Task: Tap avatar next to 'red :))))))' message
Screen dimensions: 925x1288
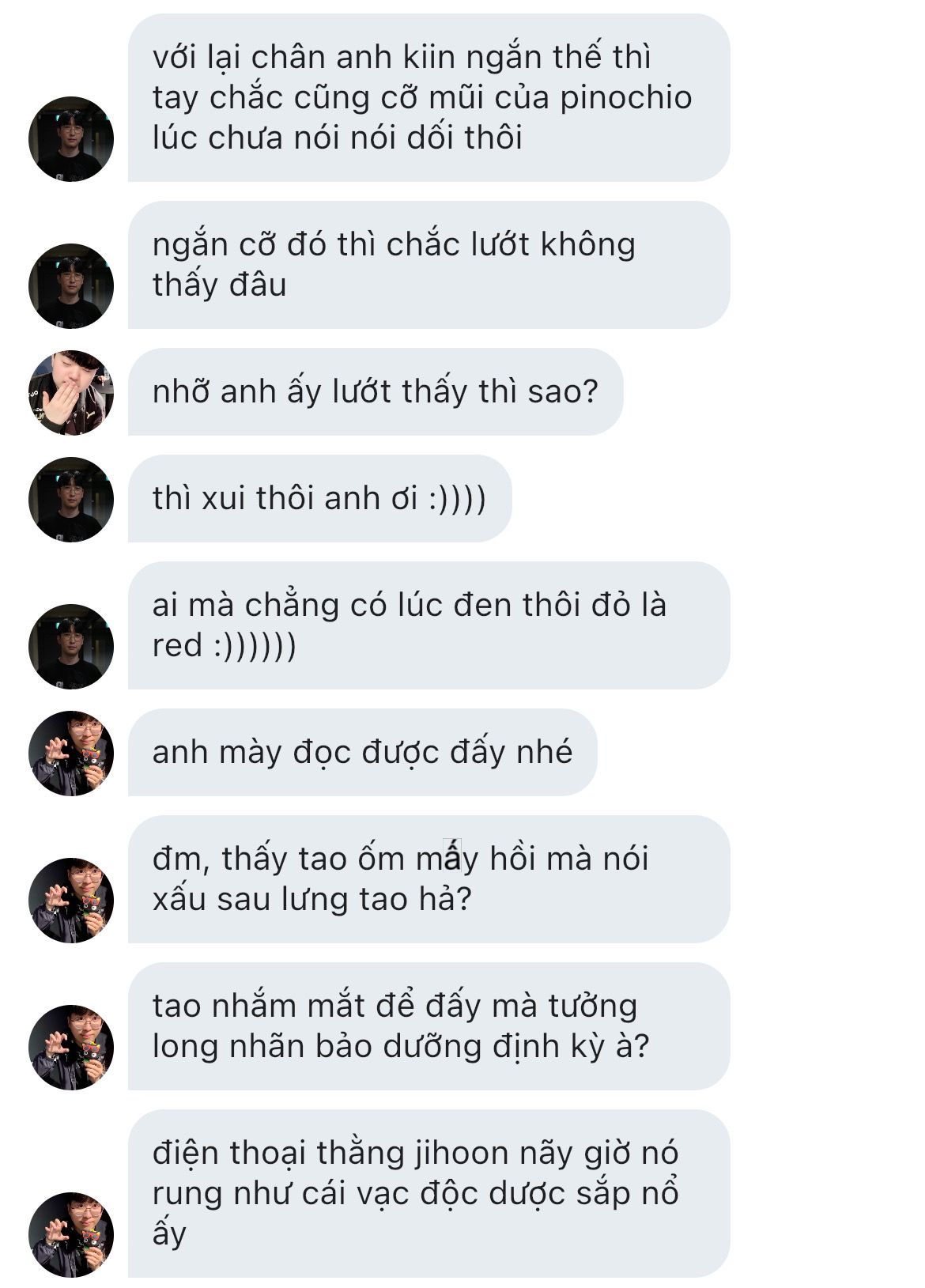Action: 71,647
